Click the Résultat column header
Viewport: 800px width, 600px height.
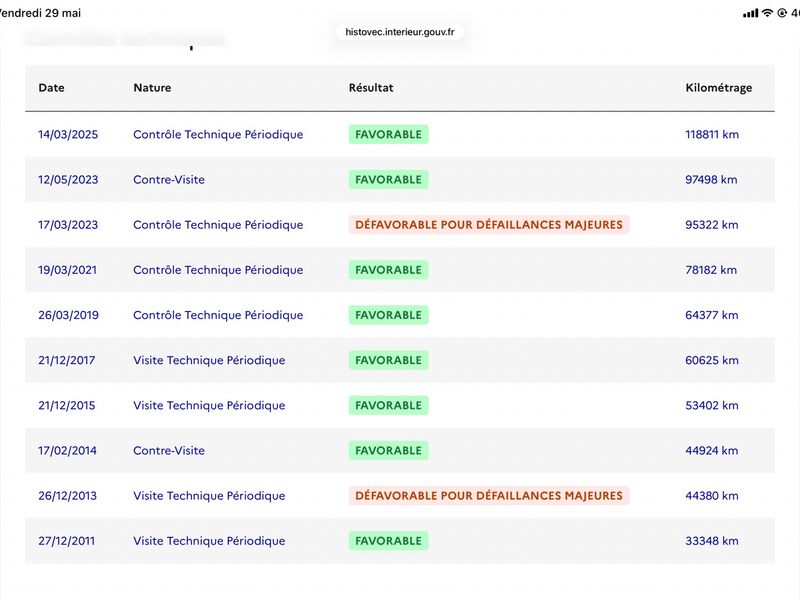[371, 88]
